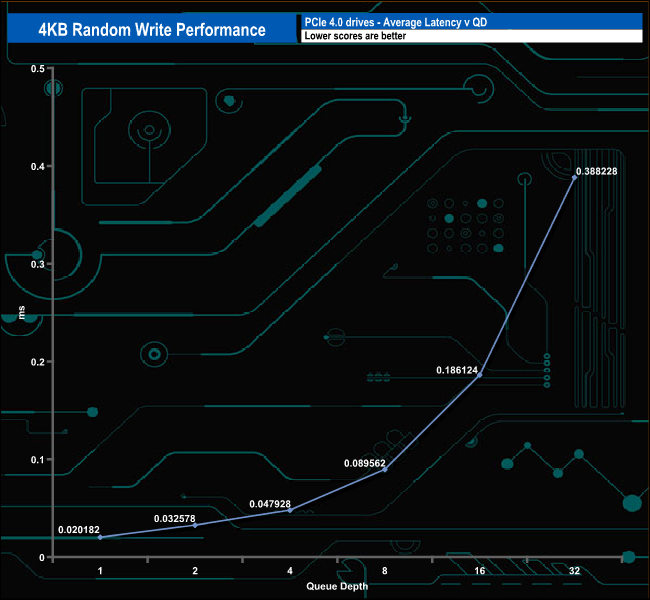Click the 0.2 y-axis tick label

(x=38, y=362)
